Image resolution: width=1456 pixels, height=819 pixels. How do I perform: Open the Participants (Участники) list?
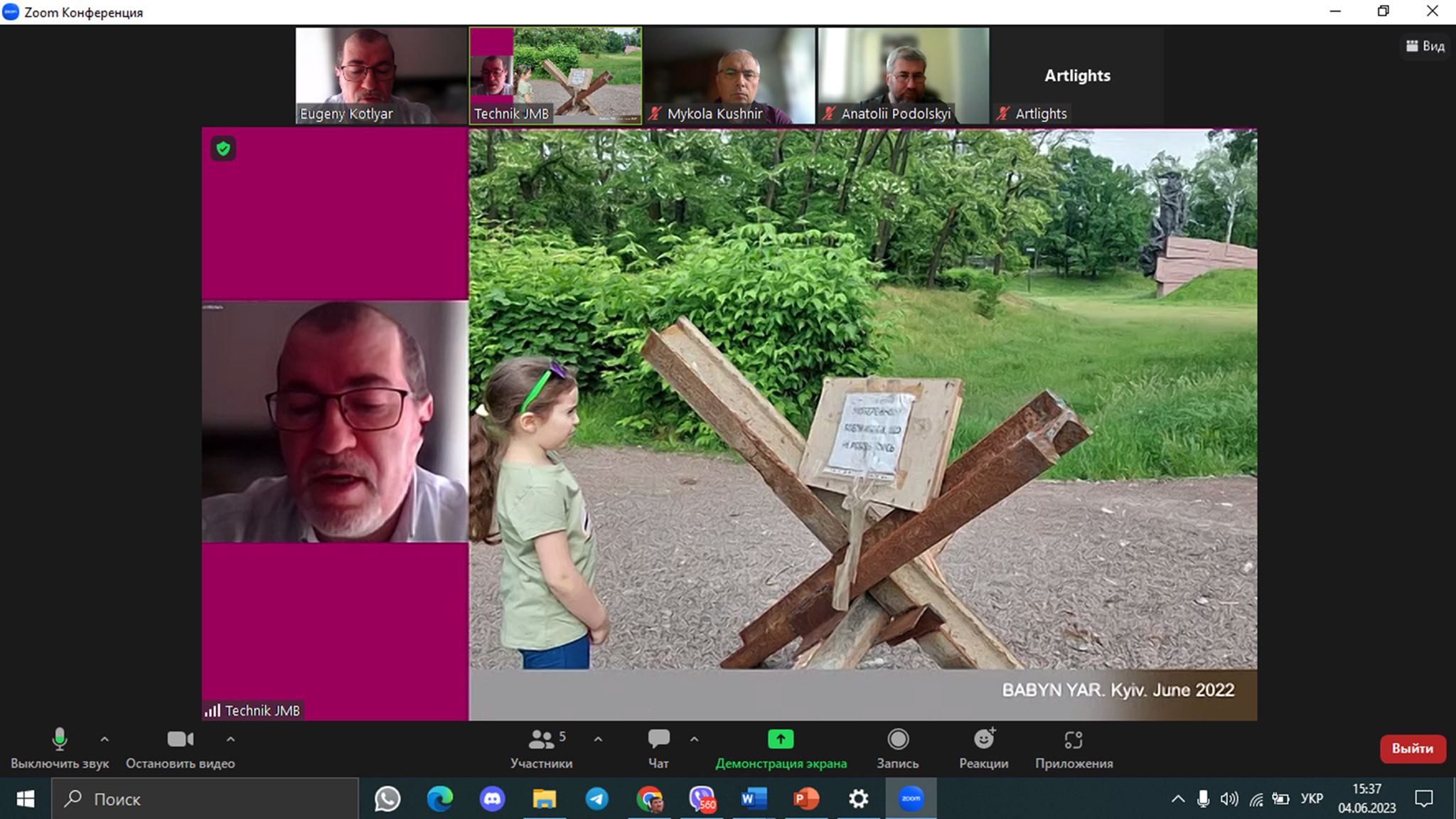541,740
